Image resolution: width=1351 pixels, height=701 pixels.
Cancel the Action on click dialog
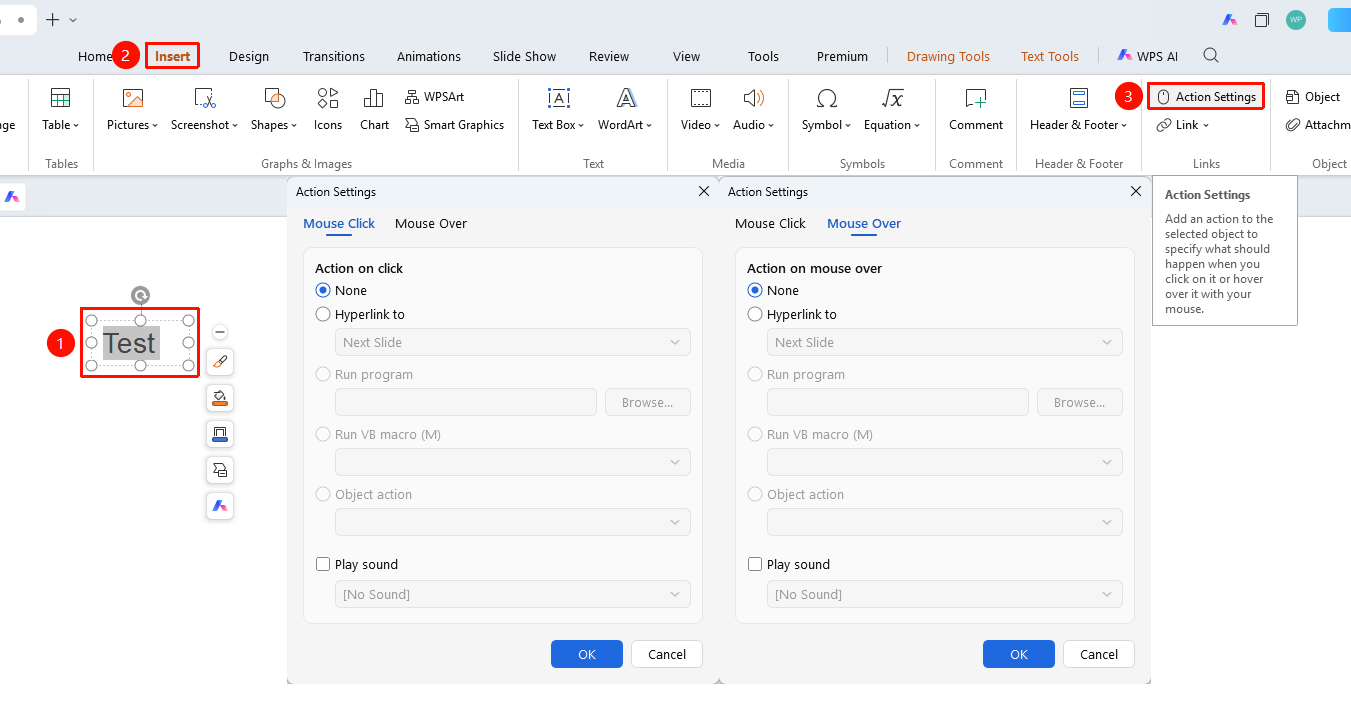coord(667,654)
